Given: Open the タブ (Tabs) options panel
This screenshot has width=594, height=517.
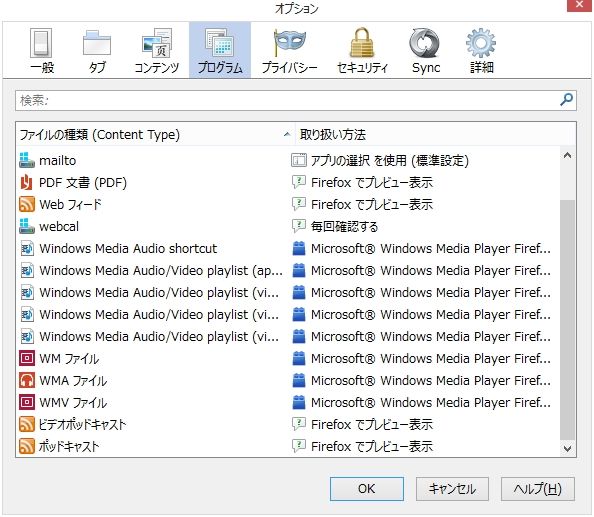Looking at the screenshot, I should (x=97, y=51).
